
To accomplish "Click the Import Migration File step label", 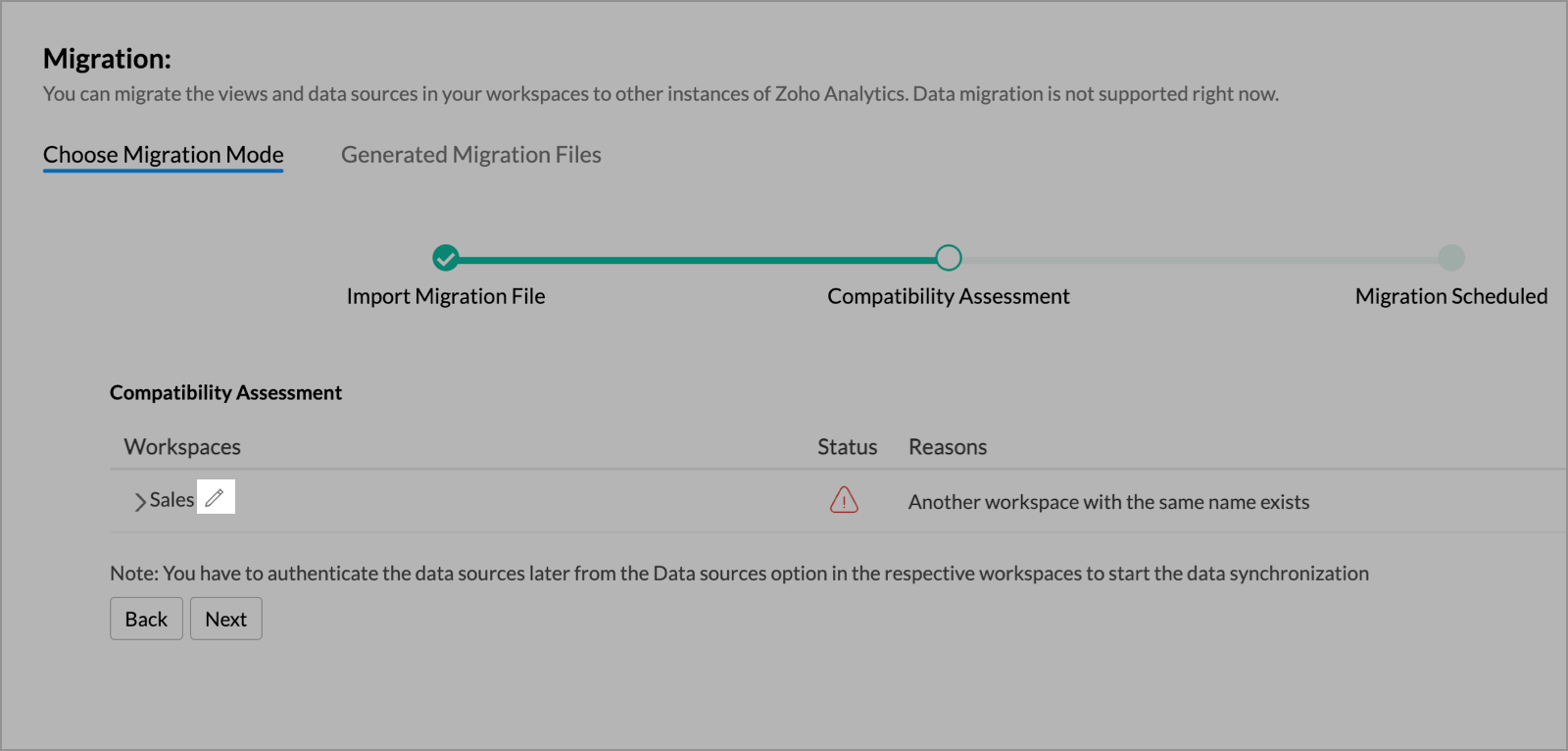I will pyautogui.click(x=446, y=296).
